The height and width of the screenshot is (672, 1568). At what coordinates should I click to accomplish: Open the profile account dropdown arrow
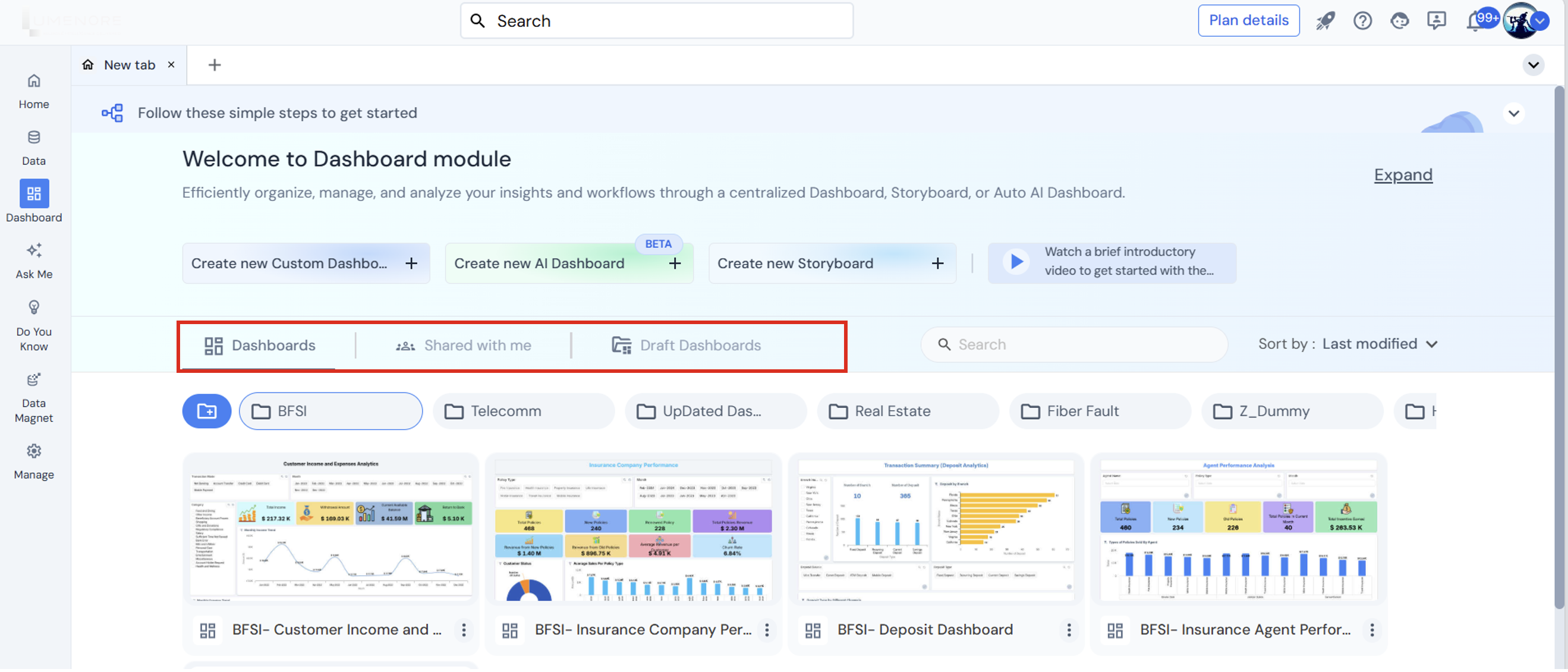[x=1542, y=20]
